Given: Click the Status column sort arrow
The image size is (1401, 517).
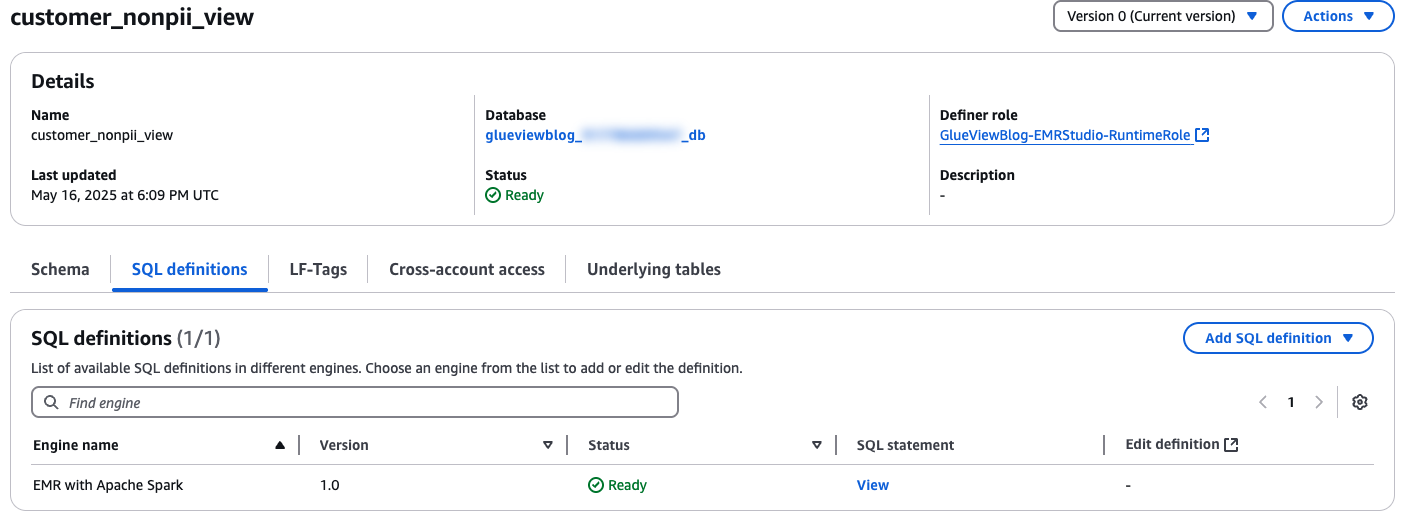Looking at the screenshot, I should coord(817,445).
